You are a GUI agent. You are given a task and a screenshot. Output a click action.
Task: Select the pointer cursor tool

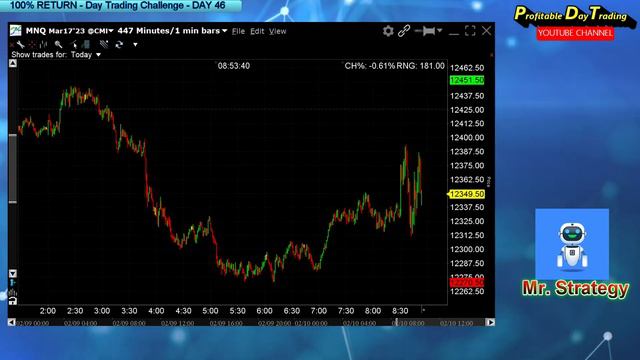(x=74, y=44)
